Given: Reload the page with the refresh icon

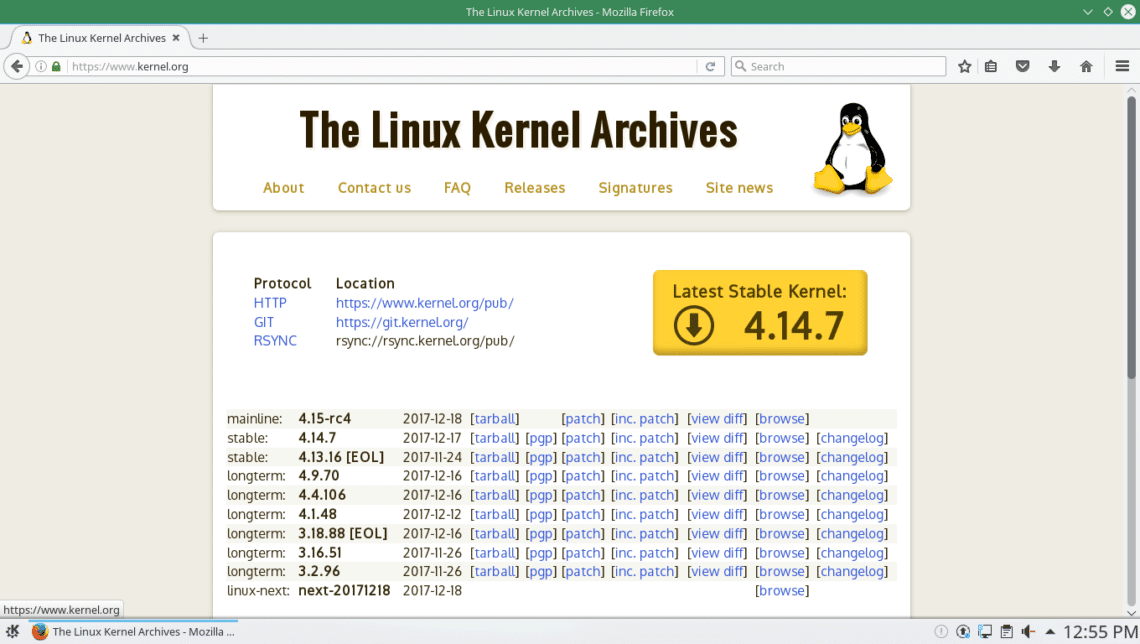Looking at the screenshot, I should (x=710, y=66).
